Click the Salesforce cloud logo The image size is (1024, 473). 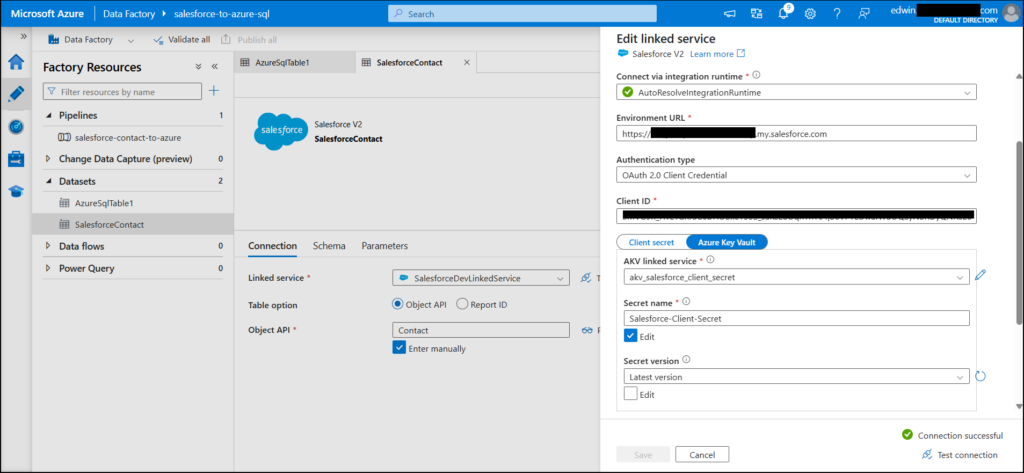pos(281,131)
